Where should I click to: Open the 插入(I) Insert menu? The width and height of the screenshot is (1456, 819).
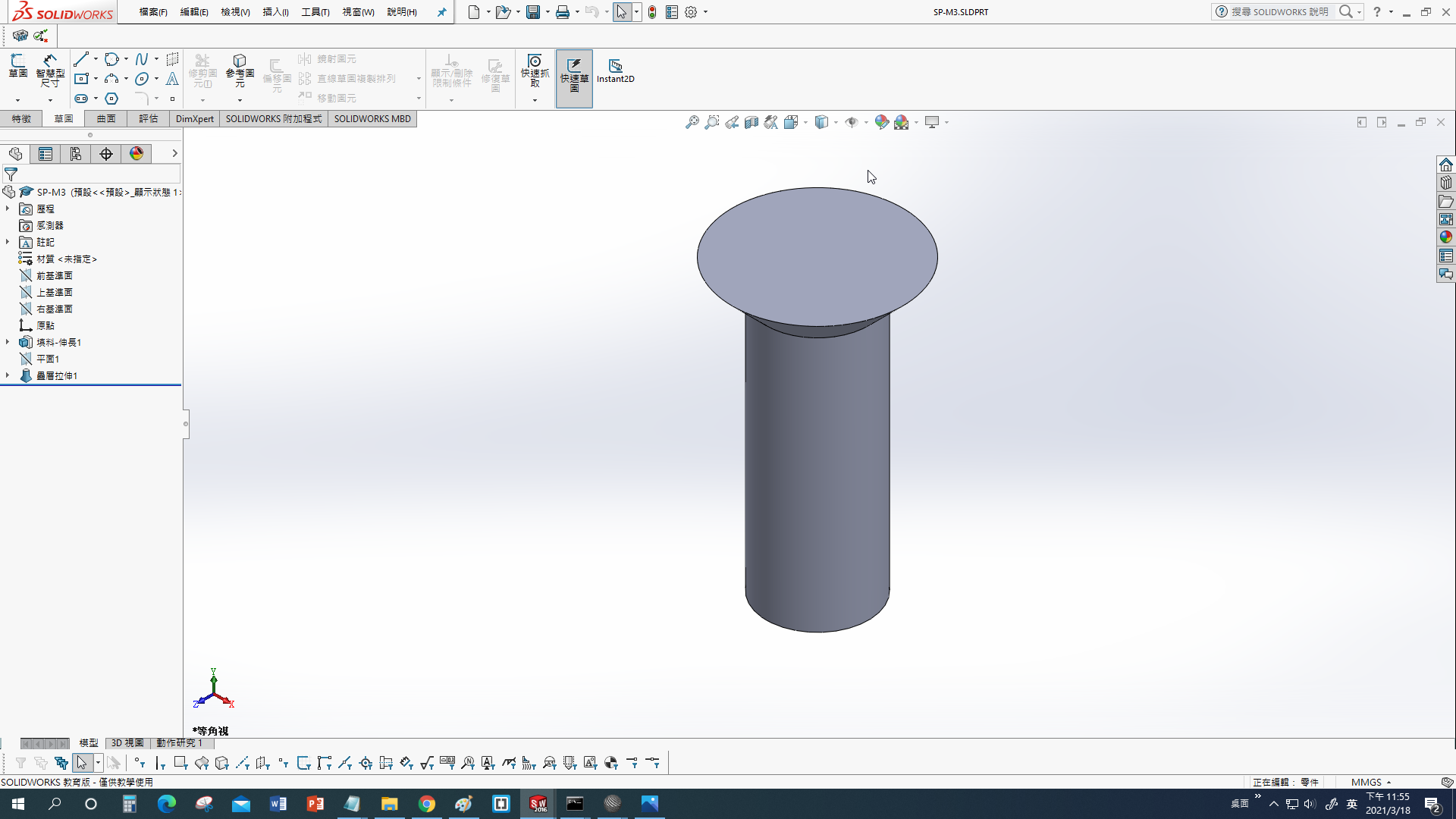(x=275, y=12)
